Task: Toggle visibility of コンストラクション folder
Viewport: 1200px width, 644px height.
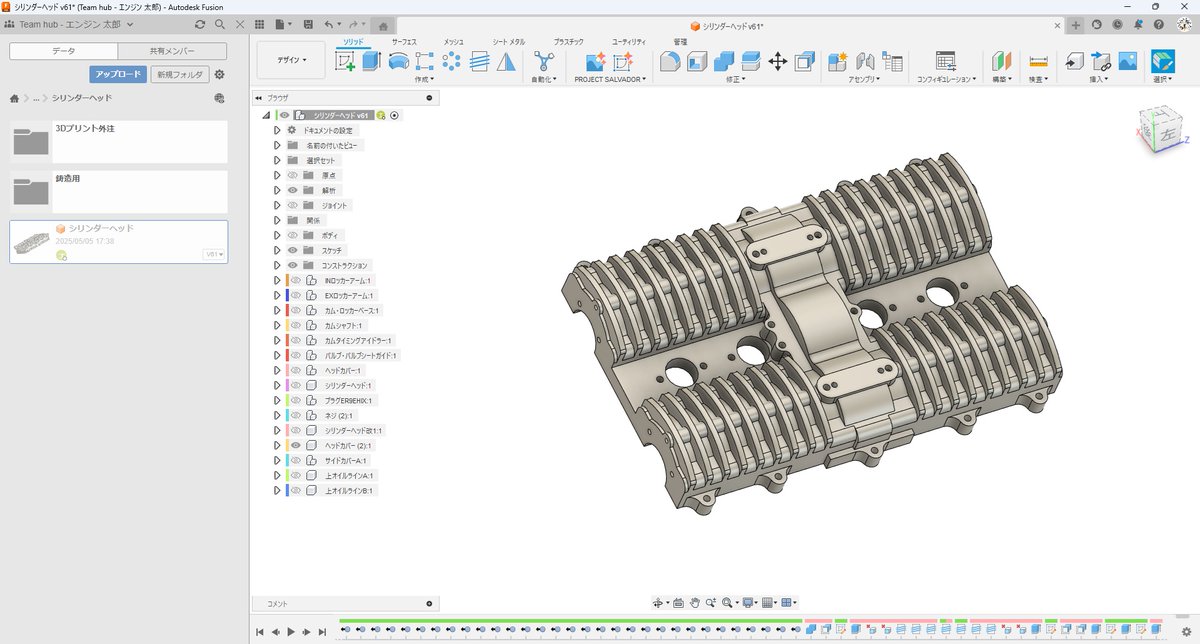Action: (293, 265)
